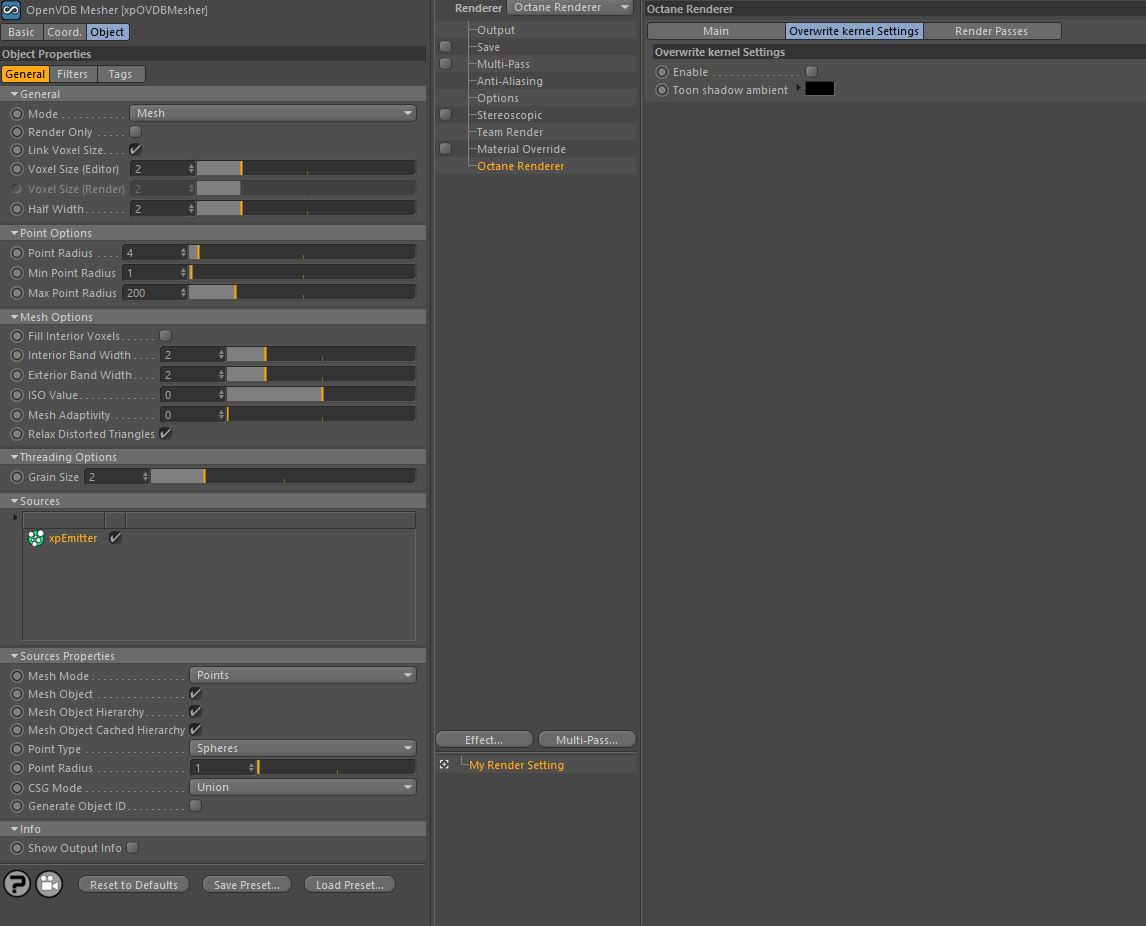Image resolution: width=1146 pixels, height=926 pixels.
Task: Uncheck the xpEmitter source checkbox
Action: (x=115, y=538)
